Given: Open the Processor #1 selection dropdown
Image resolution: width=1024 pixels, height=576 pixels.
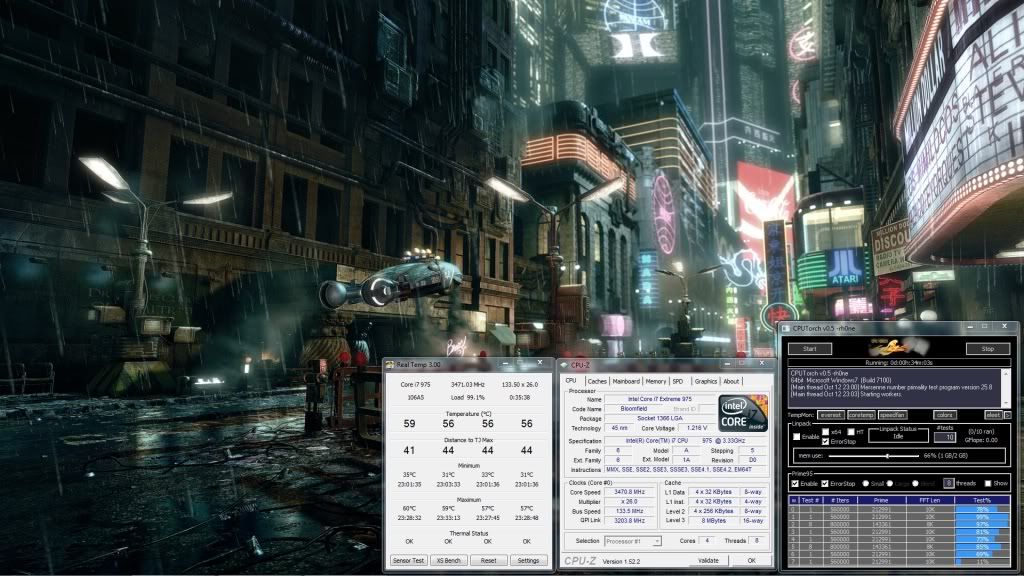Looking at the screenshot, I should pyautogui.click(x=632, y=541).
